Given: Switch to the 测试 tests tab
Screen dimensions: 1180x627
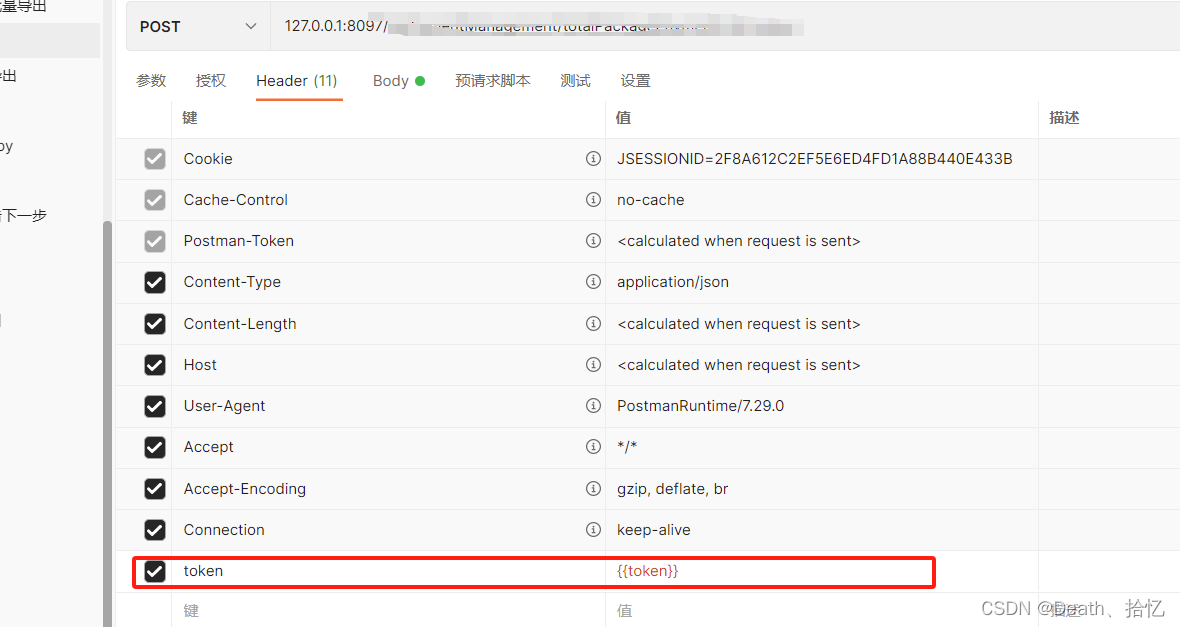Looking at the screenshot, I should (576, 81).
